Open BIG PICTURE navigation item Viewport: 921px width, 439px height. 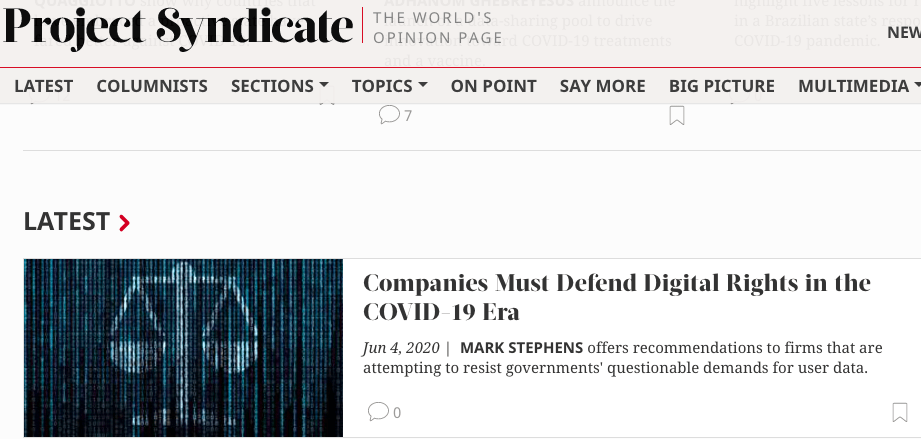tap(721, 86)
